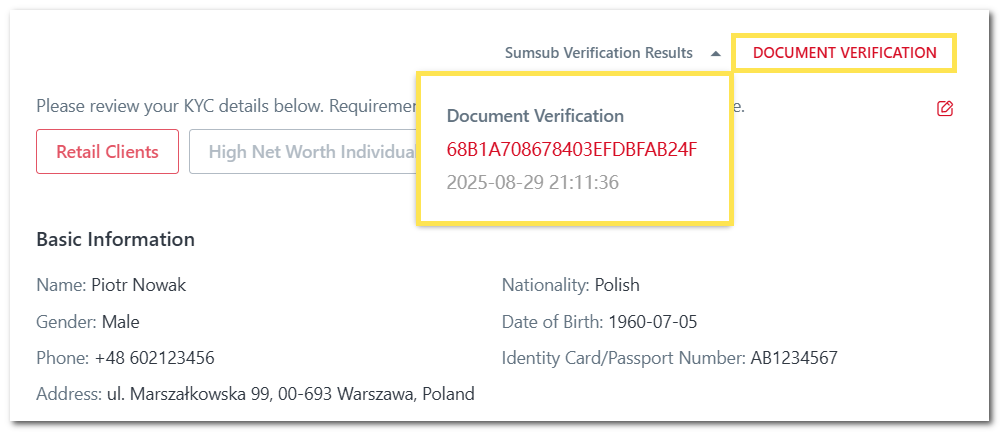Select the Retail Clients category
This screenshot has height=432, width=1000.
(x=107, y=152)
